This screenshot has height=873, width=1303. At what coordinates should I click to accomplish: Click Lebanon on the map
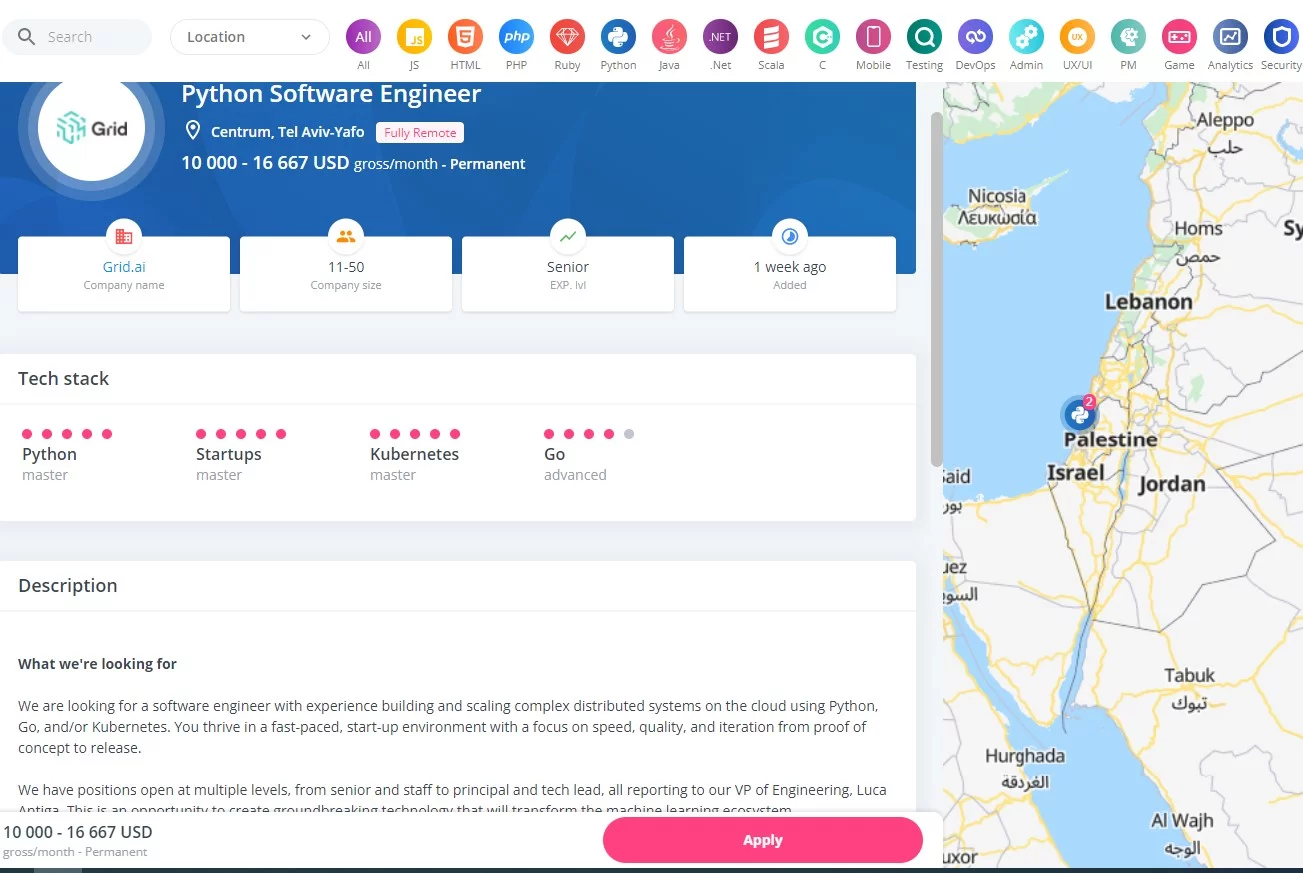(x=1148, y=302)
